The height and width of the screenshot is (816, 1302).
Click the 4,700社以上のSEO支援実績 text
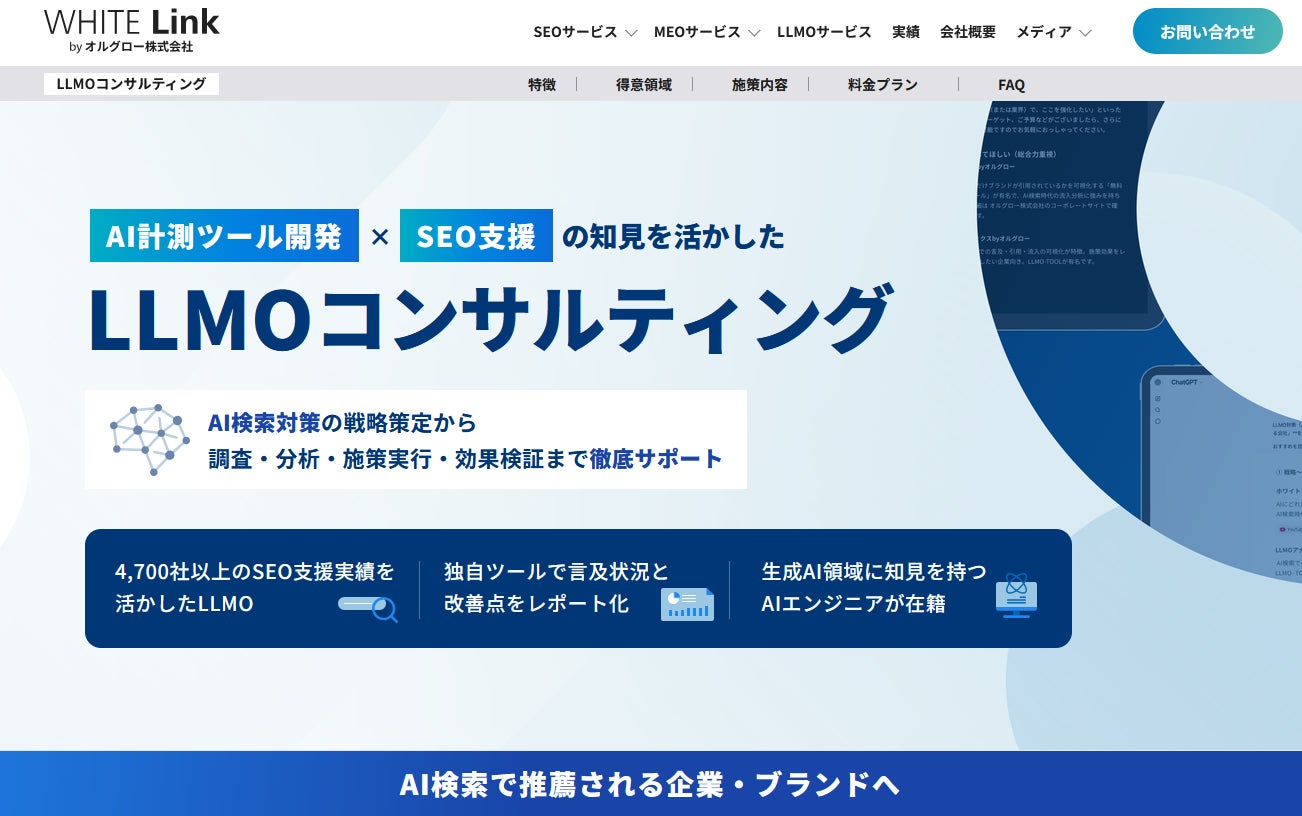pyautogui.click(x=255, y=572)
